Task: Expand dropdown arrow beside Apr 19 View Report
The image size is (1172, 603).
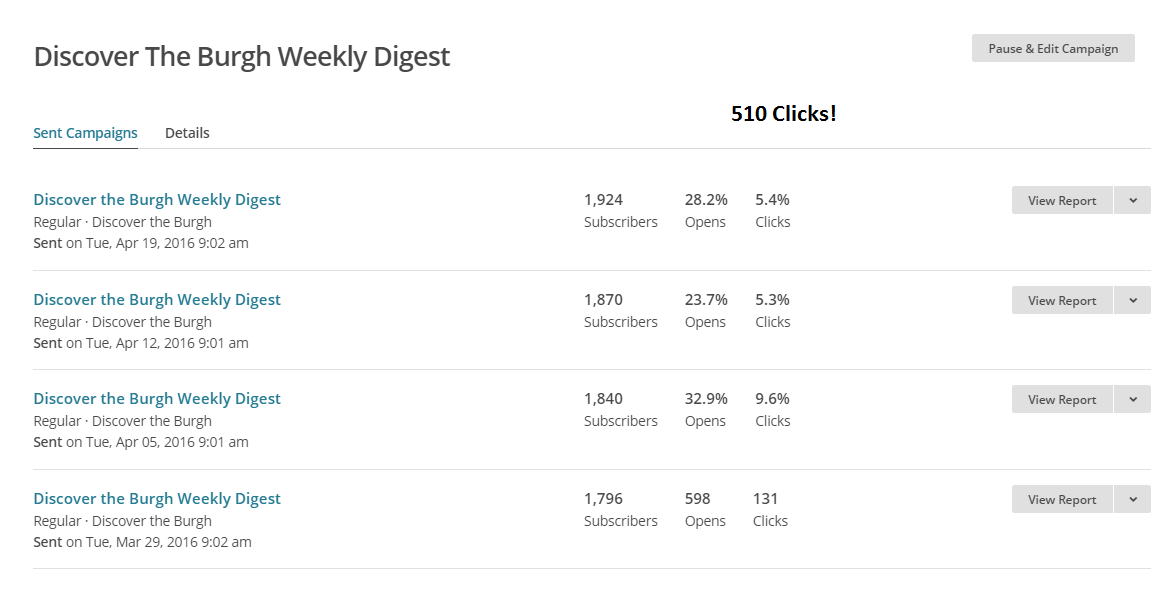Action: 1133,201
